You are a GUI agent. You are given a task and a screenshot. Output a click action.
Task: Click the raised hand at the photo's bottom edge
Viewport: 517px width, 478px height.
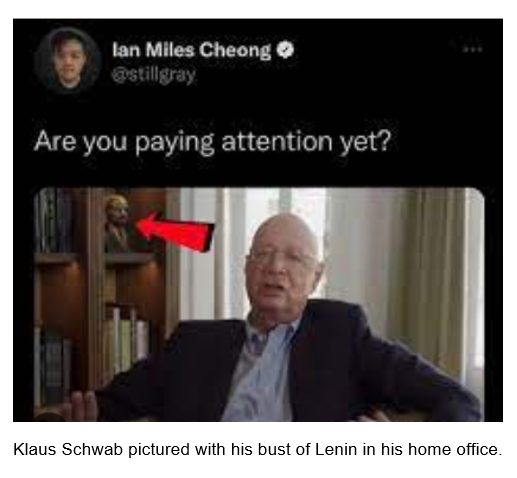point(83,405)
